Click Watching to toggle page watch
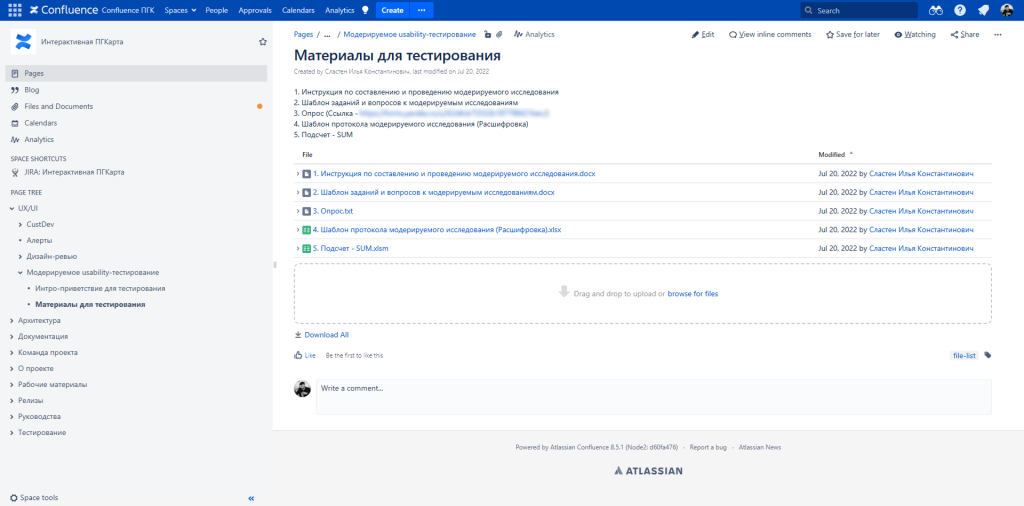The image size is (1024, 506). [915, 34]
